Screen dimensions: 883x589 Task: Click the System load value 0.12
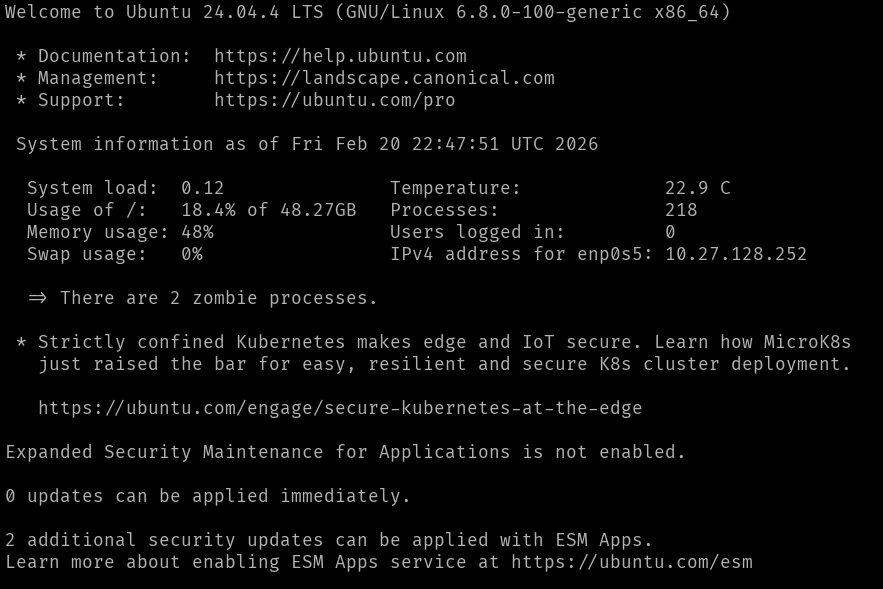203,188
